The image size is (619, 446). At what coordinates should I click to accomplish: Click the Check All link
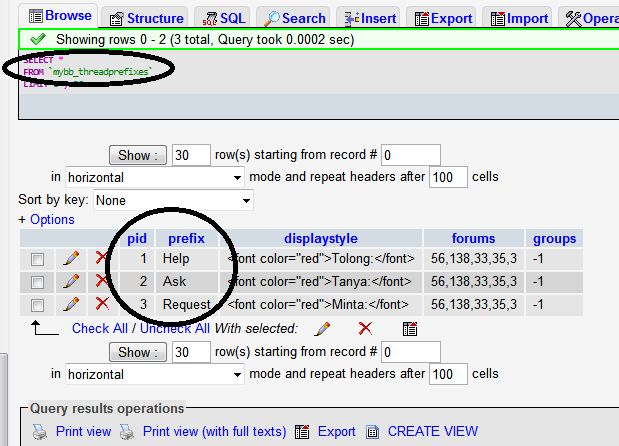click(x=99, y=328)
